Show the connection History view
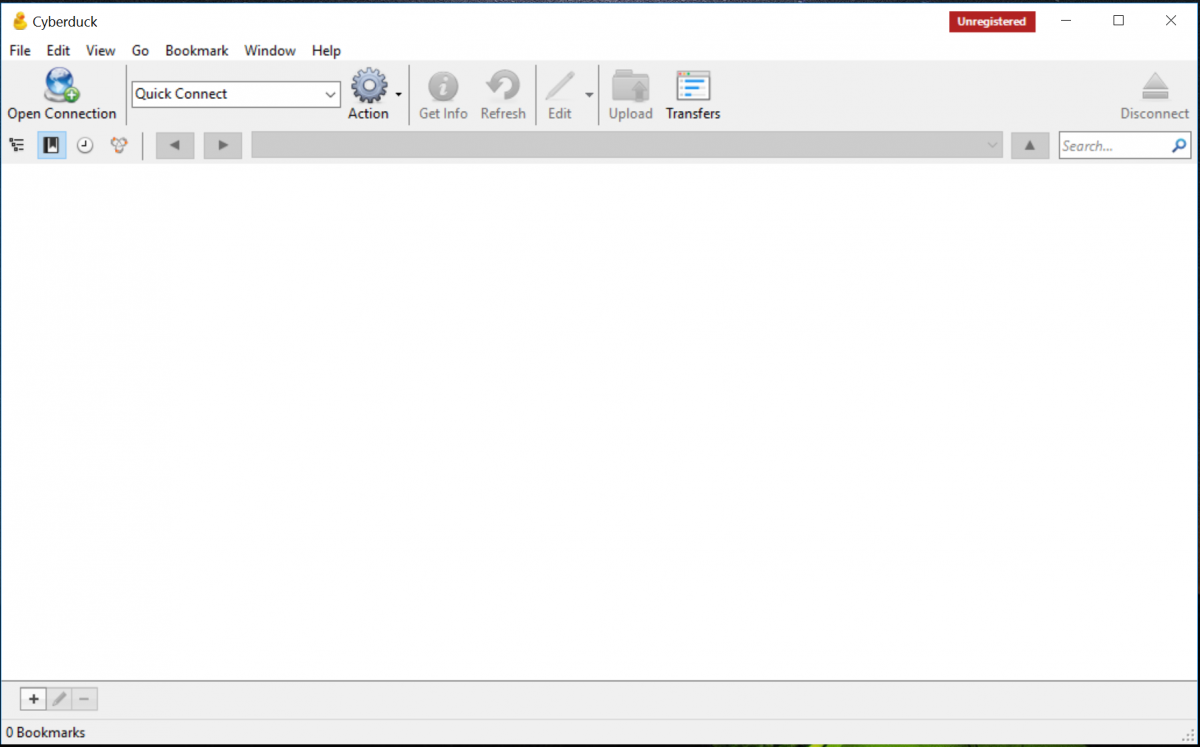Screen dimensions: 1200x747 click(x=85, y=146)
